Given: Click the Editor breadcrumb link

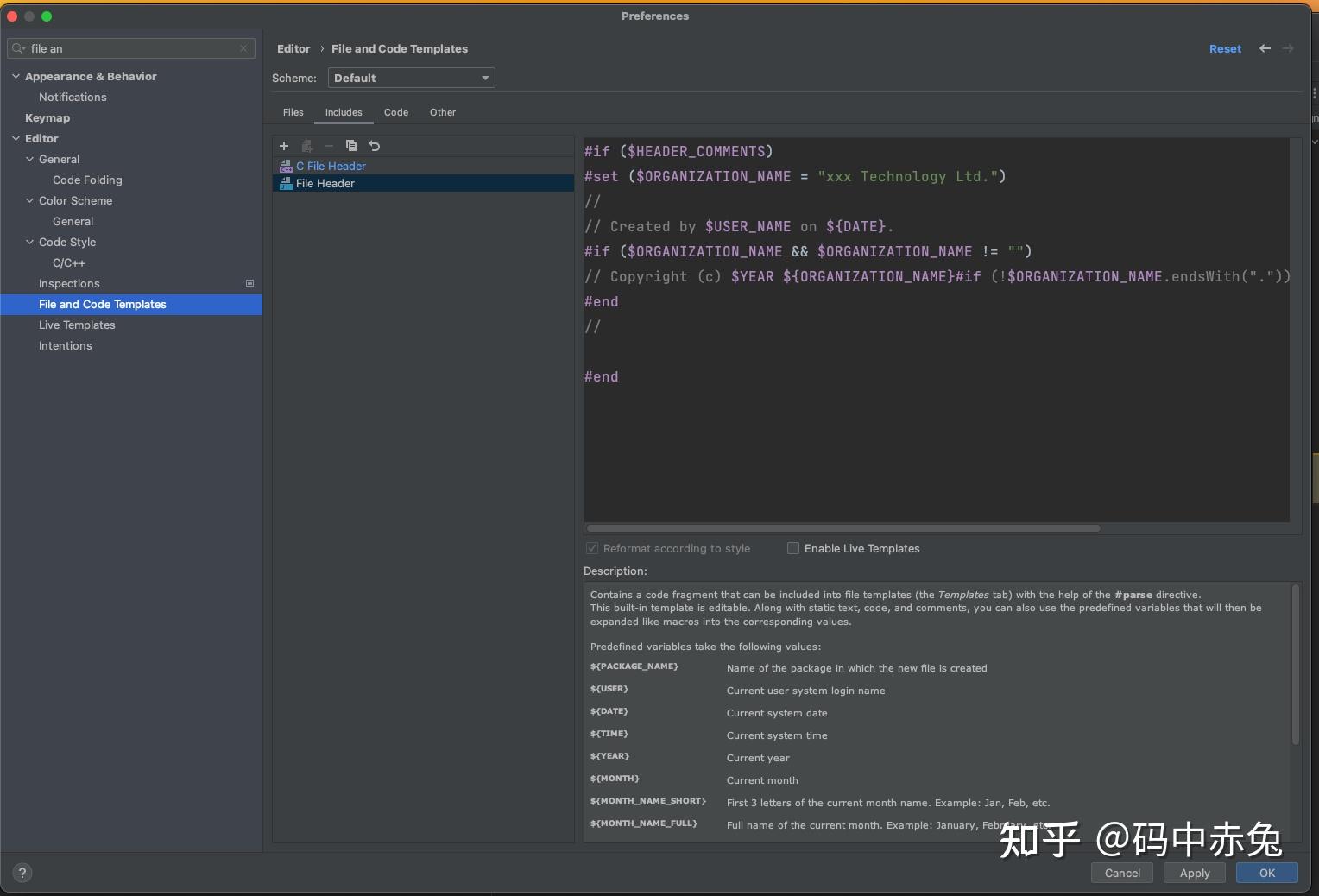Looking at the screenshot, I should click(293, 49).
